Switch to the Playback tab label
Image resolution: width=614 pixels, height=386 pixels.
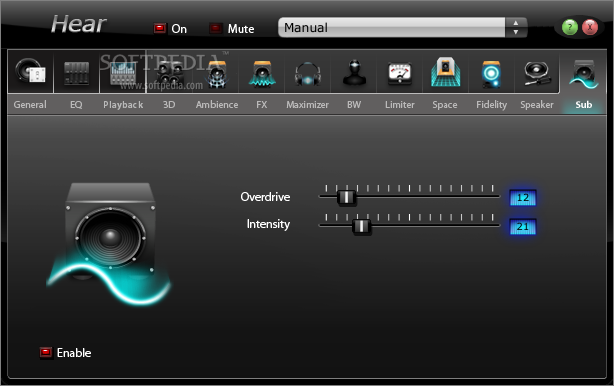123,105
